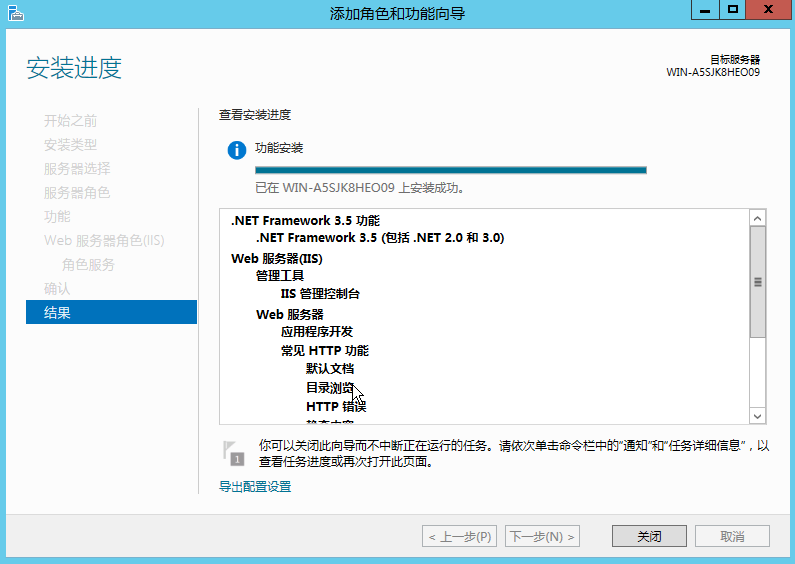Viewport: 795px width, 564px height.
Task: Click '目录浏览' row
Action: coord(330,388)
